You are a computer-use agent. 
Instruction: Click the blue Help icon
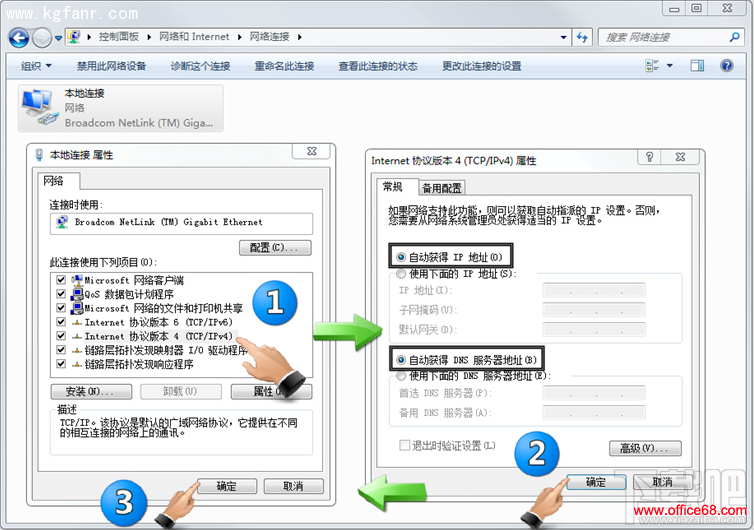click(x=727, y=65)
